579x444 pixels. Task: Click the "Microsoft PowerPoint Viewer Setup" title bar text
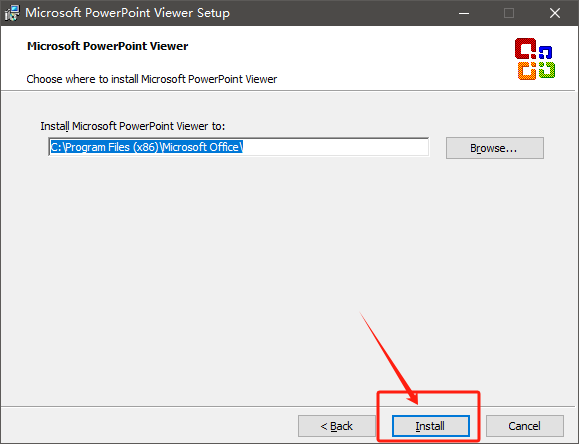(127, 13)
